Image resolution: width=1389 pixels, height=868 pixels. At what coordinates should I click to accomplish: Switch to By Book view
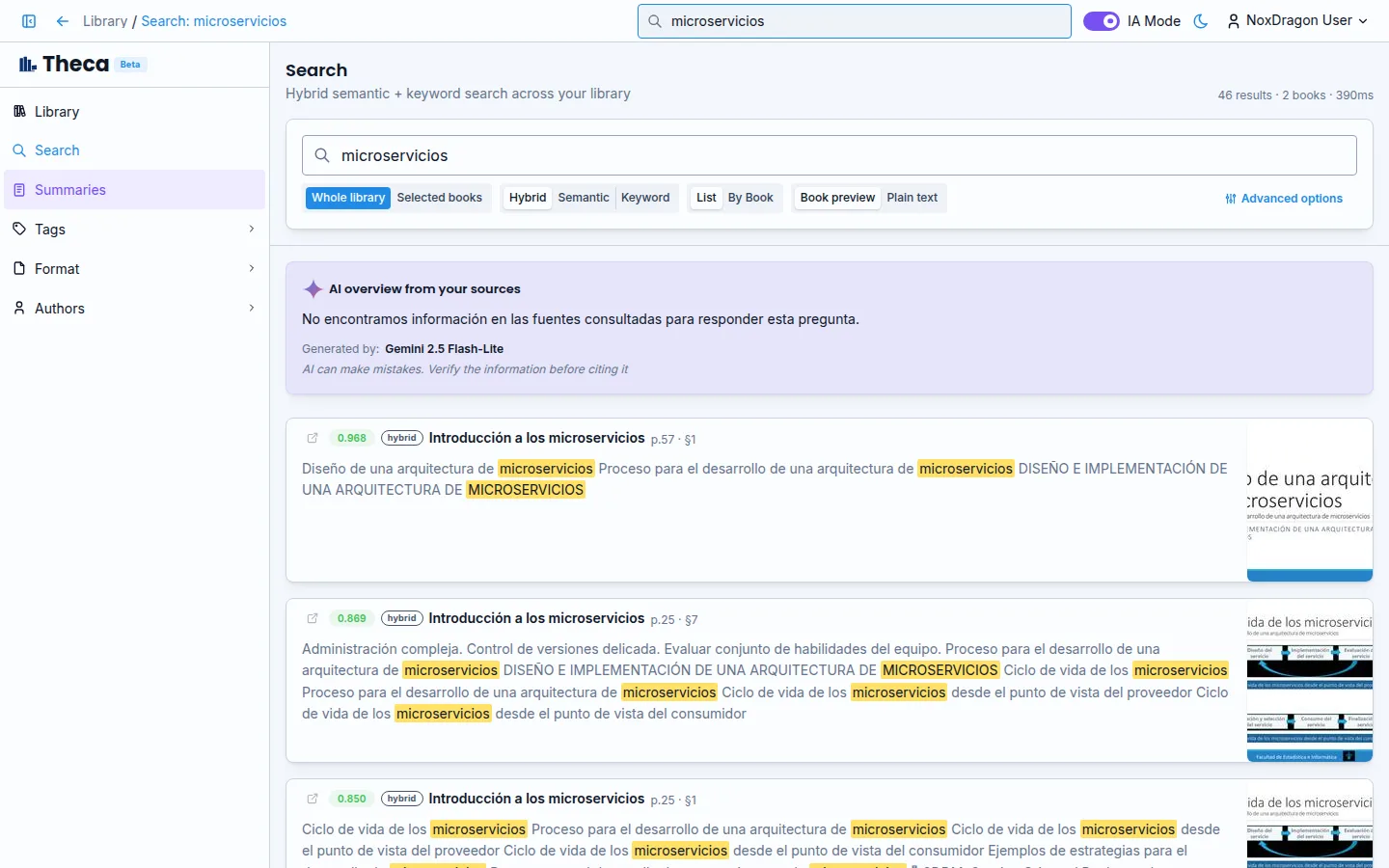[x=750, y=198]
